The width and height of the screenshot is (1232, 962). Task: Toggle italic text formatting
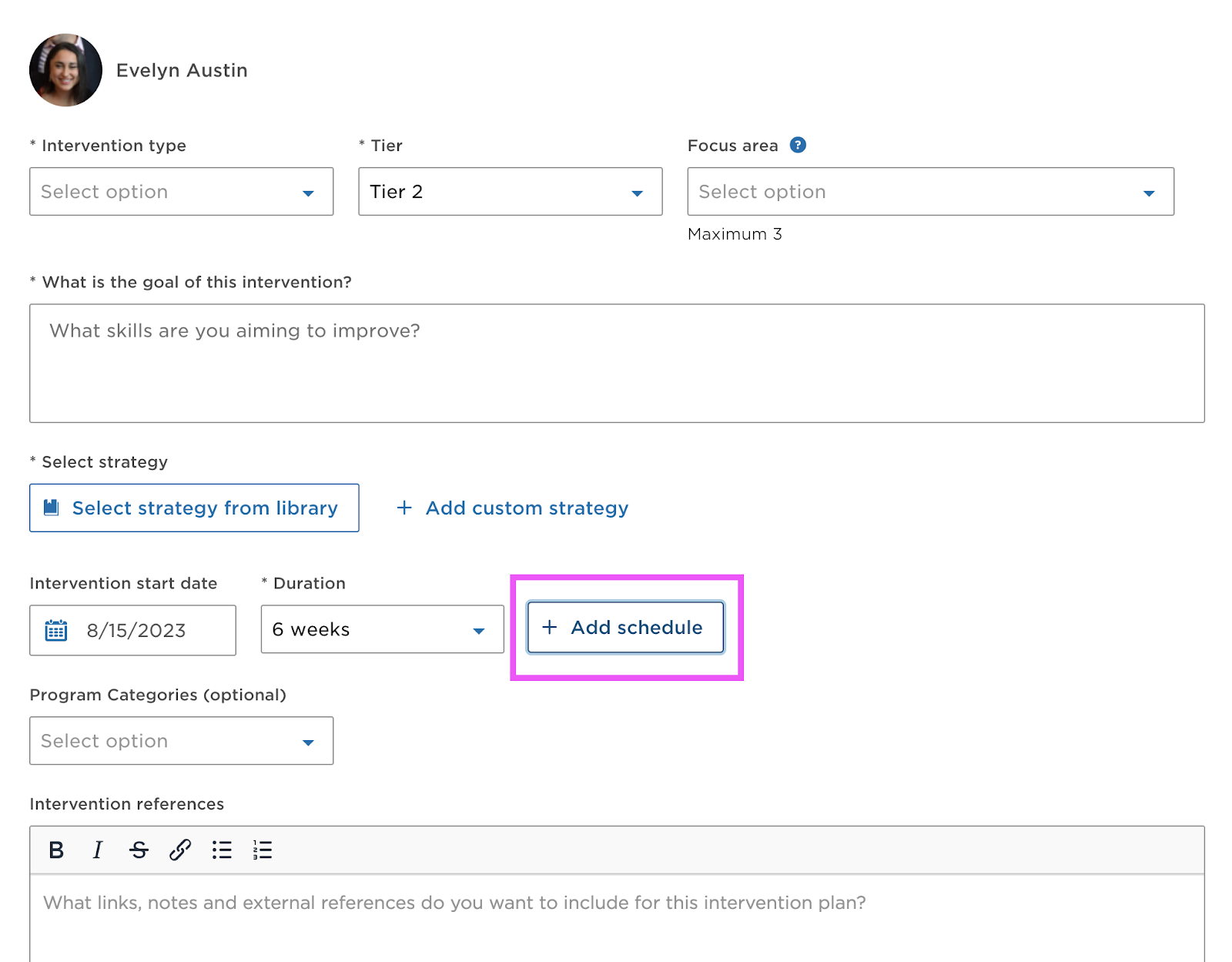(x=97, y=850)
